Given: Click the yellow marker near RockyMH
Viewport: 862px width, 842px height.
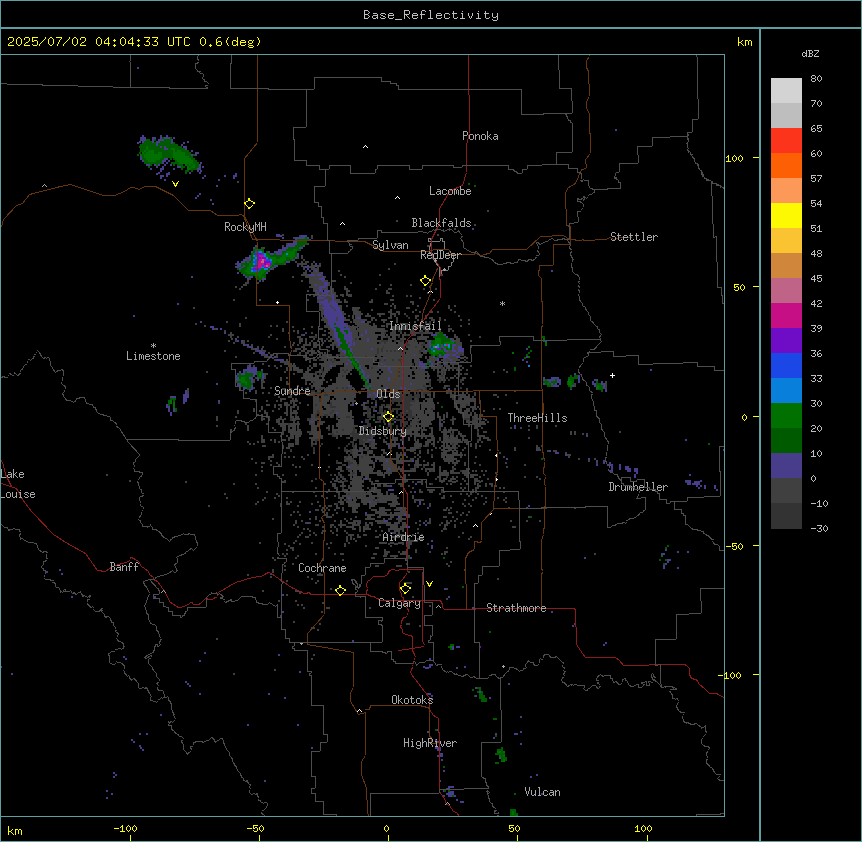Looking at the screenshot, I should coord(250,204).
